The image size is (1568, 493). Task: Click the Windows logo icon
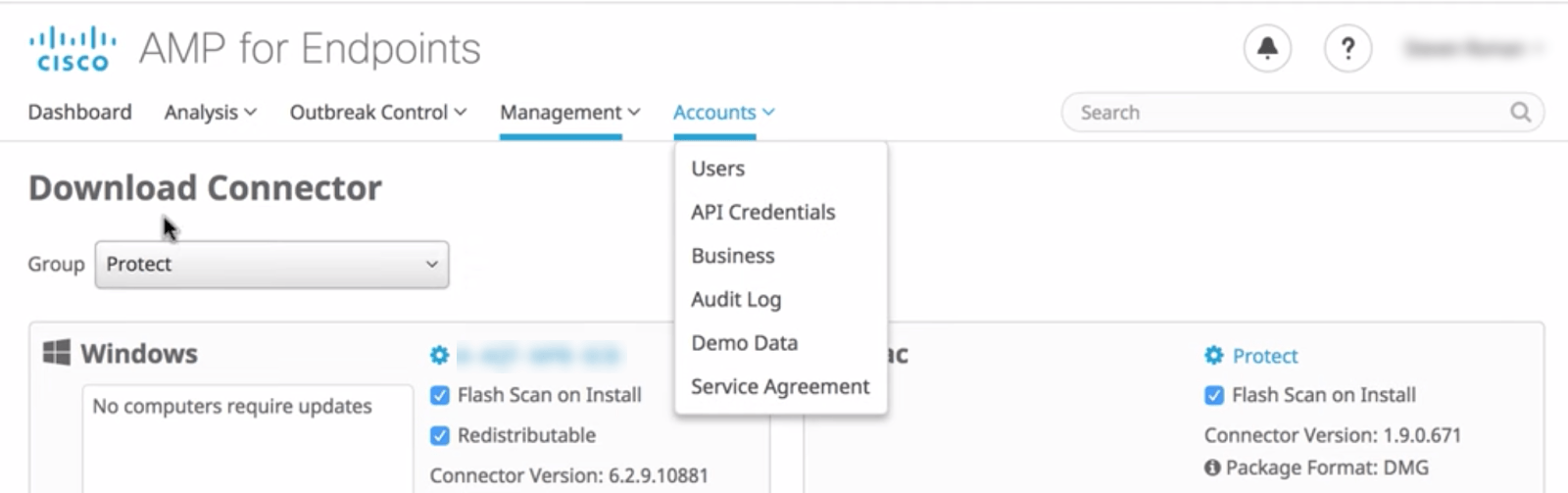[x=57, y=353]
